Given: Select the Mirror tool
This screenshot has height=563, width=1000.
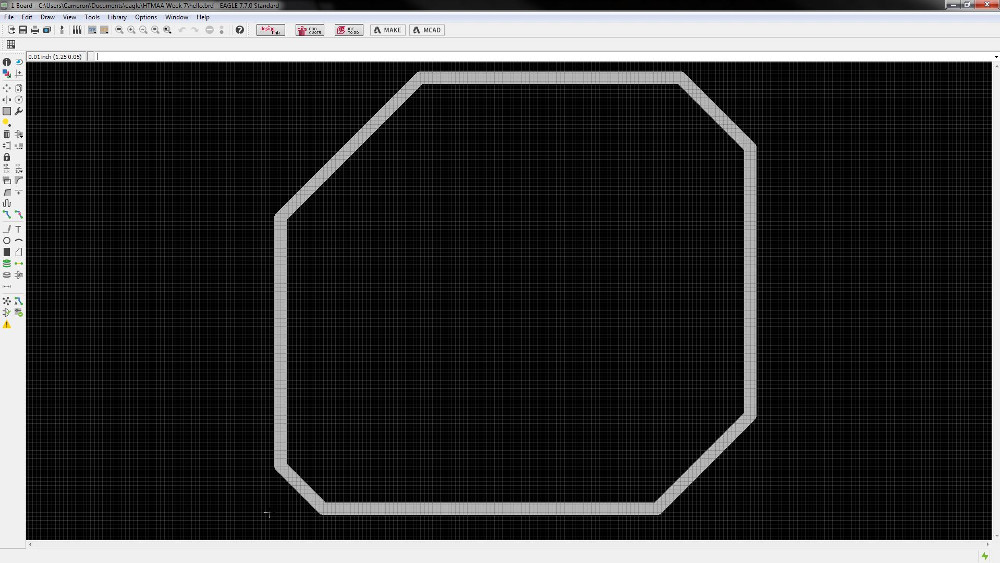Looking at the screenshot, I should pos(7,100).
